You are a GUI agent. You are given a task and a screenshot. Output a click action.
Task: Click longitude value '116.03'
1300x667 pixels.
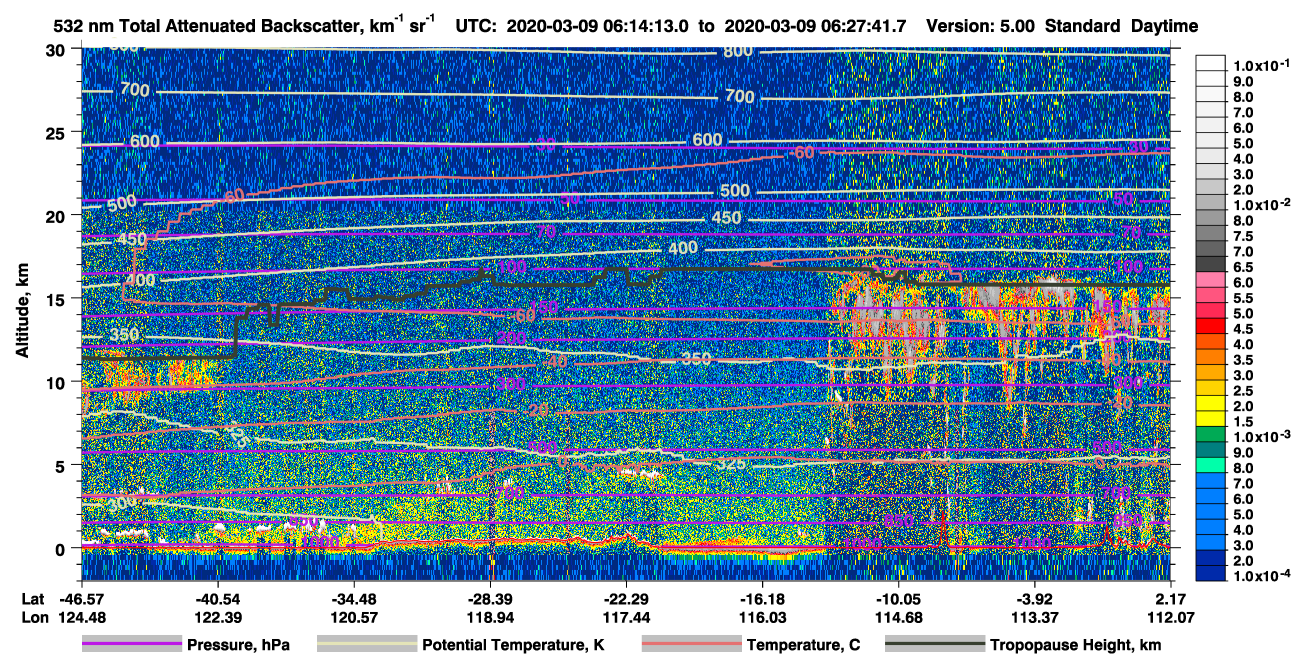[x=762, y=617]
